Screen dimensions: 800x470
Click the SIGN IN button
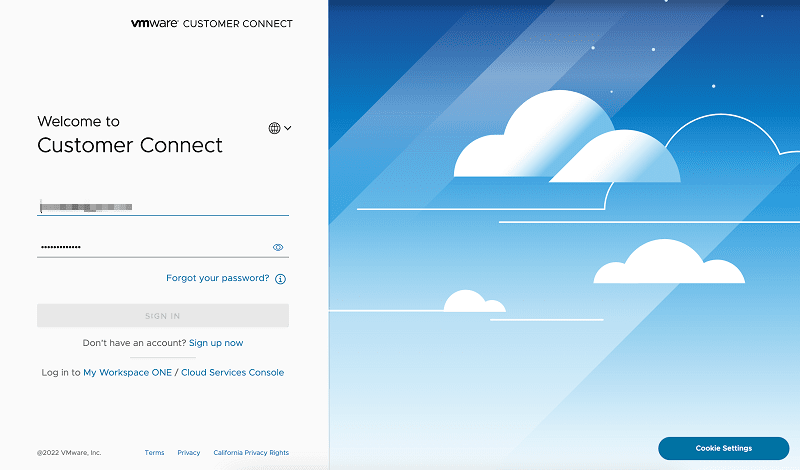coord(163,315)
